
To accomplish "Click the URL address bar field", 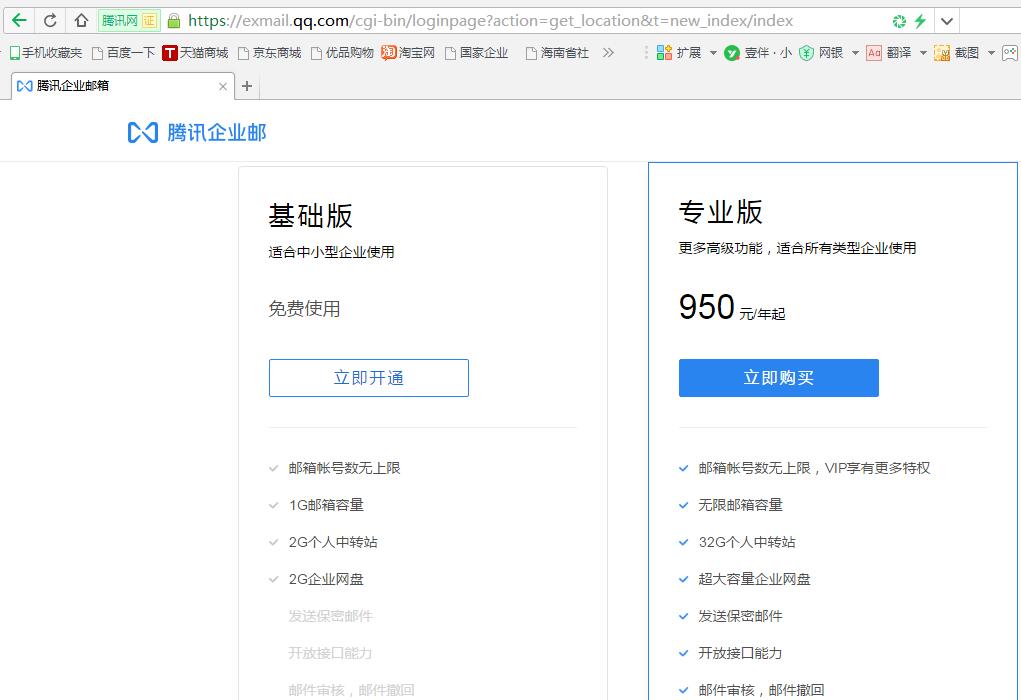I will (x=530, y=21).
